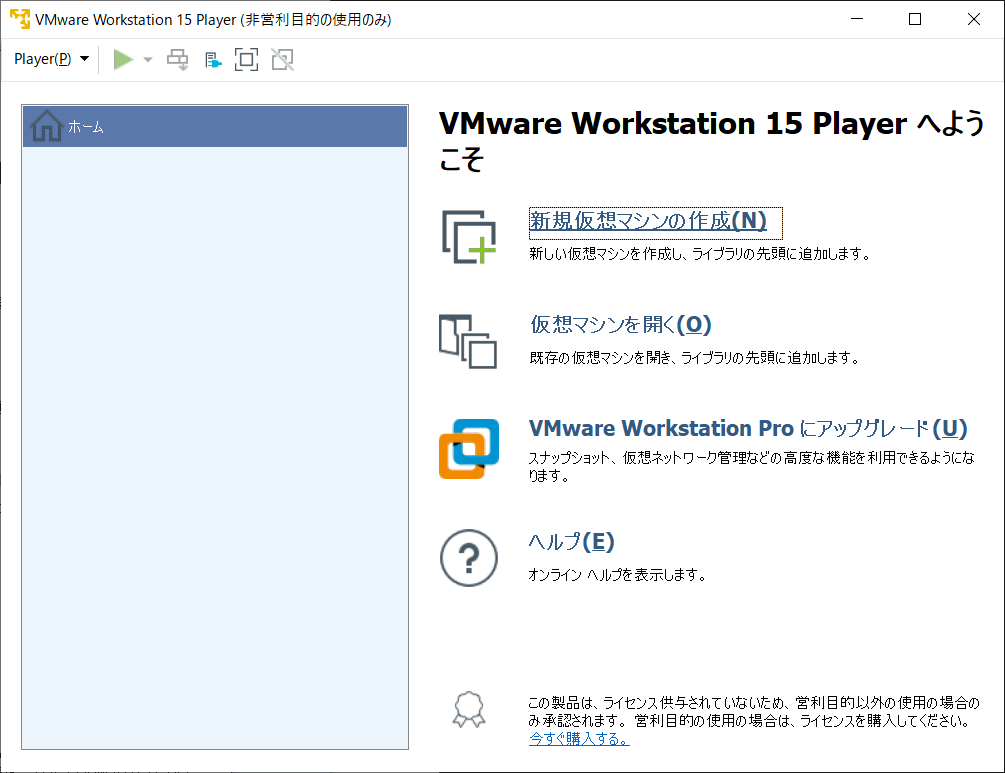Minimize the VMware Player window
Viewport: 1005px width, 773px height.
tap(857, 19)
